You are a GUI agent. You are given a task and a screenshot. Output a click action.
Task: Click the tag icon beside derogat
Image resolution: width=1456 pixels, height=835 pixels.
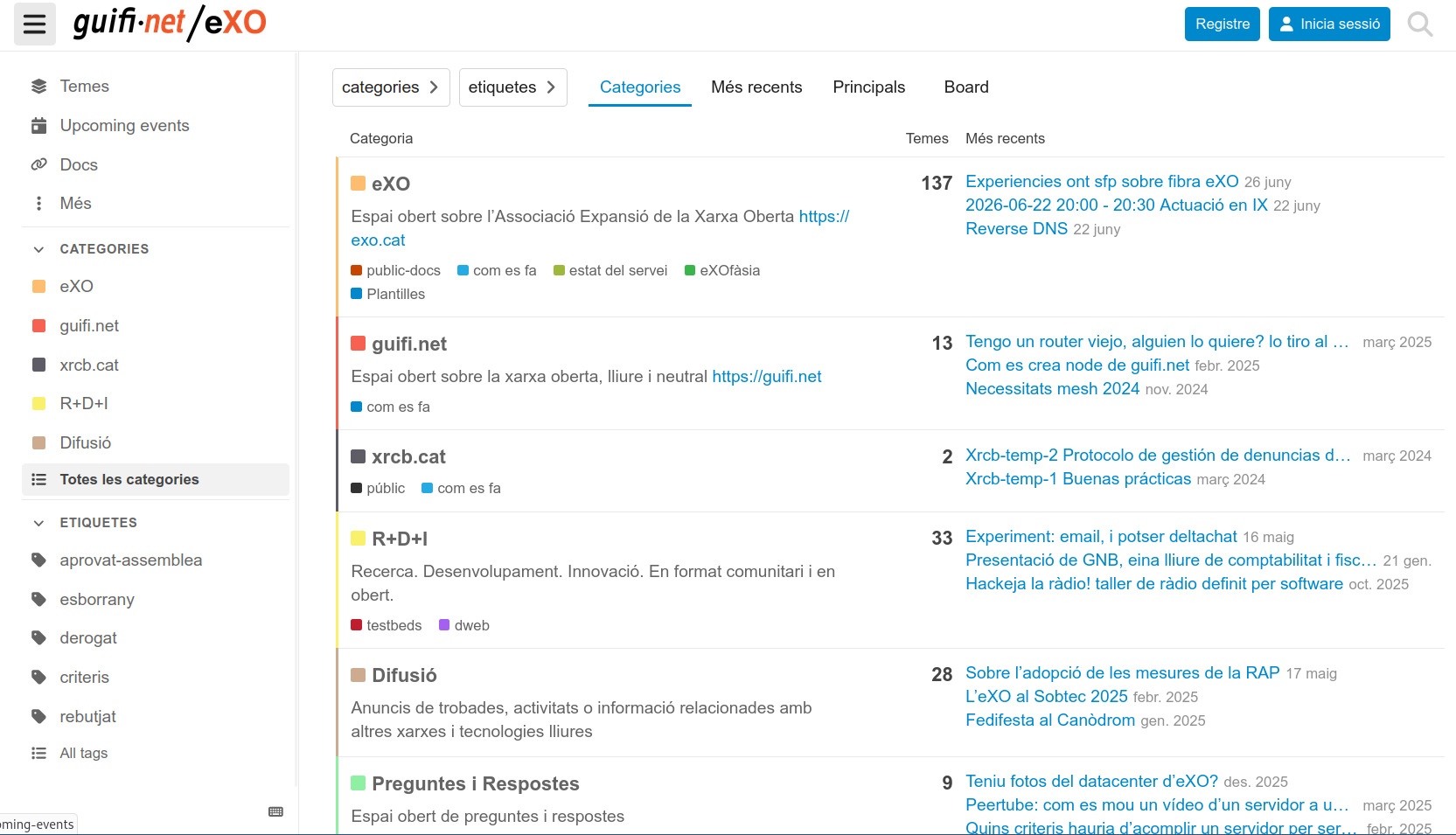(x=38, y=638)
